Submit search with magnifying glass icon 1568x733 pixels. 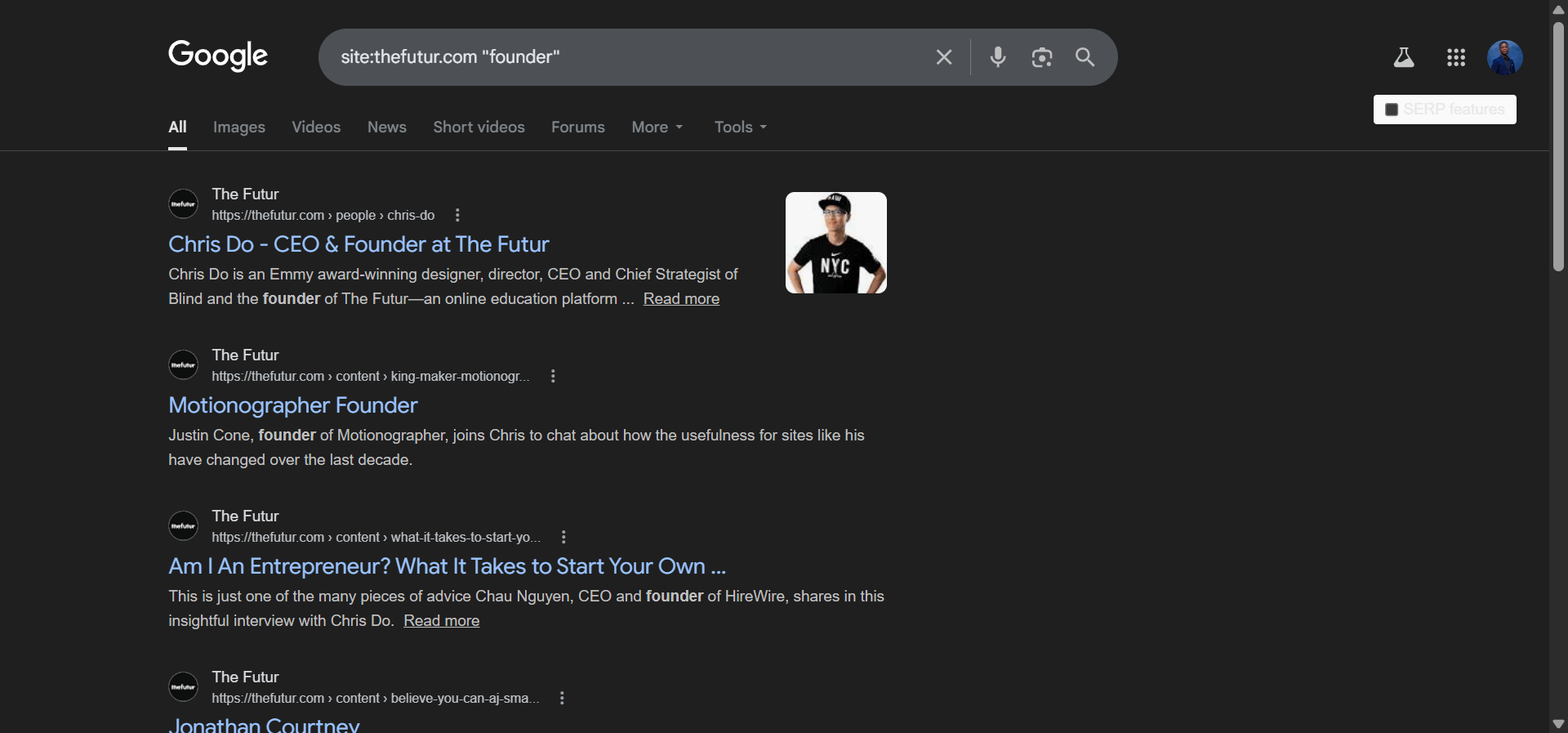(x=1085, y=57)
